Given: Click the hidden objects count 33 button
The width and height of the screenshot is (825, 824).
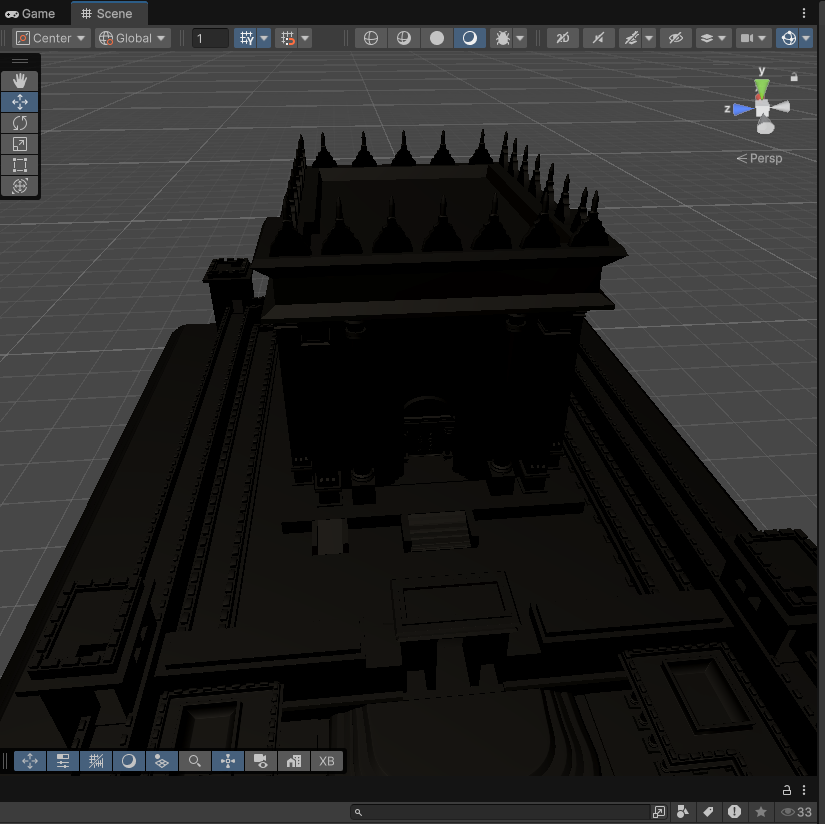Looking at the screenshot, I should [797, 812].
